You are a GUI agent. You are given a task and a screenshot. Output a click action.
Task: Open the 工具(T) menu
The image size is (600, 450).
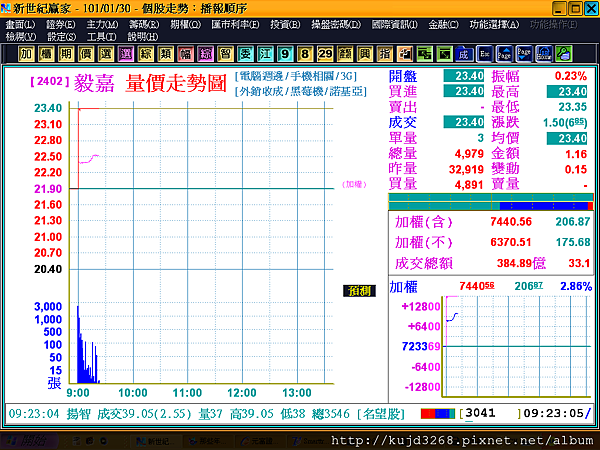[101, 37]
